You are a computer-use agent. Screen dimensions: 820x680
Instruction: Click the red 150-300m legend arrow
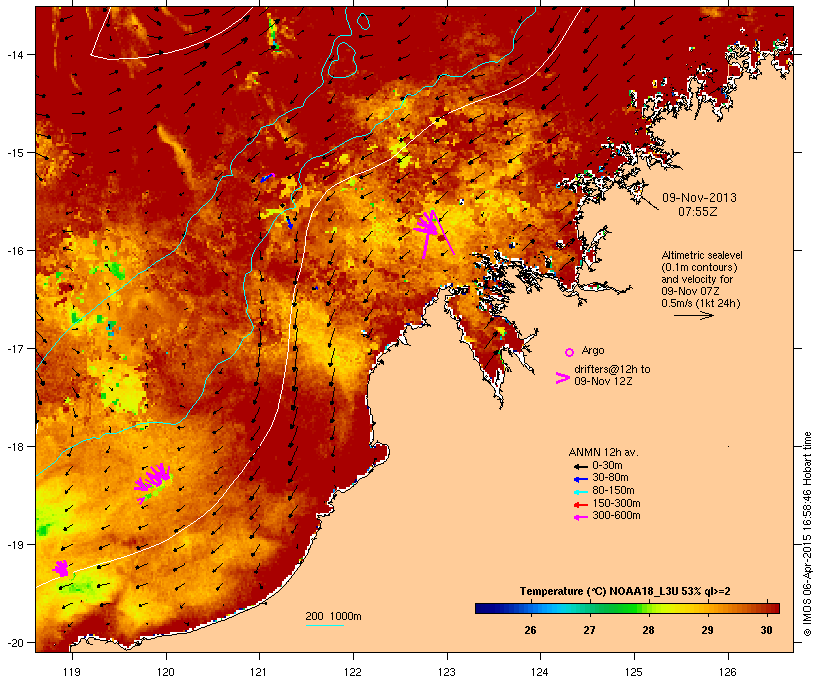580,505
